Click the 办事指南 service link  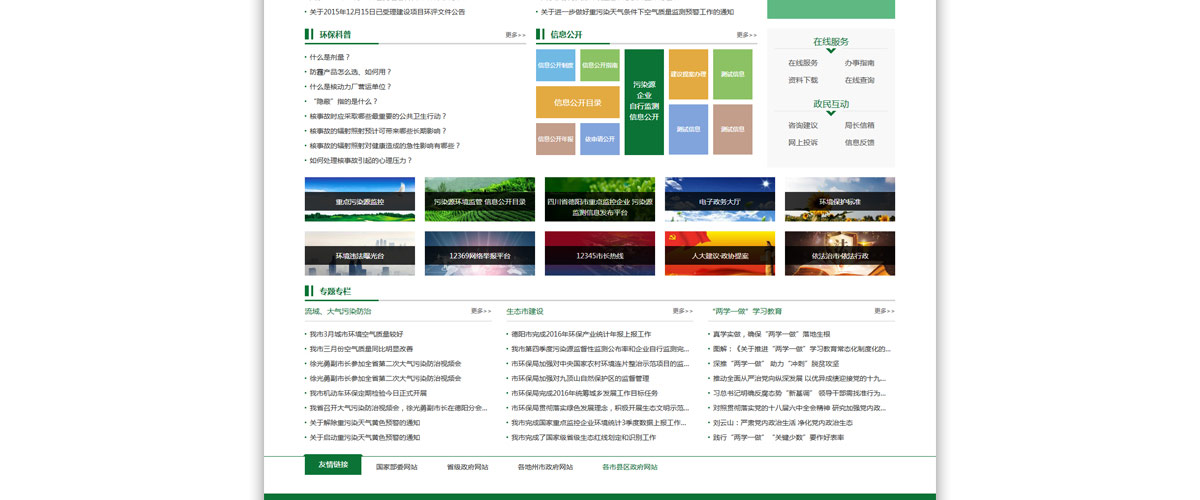(x=859, y=63)
